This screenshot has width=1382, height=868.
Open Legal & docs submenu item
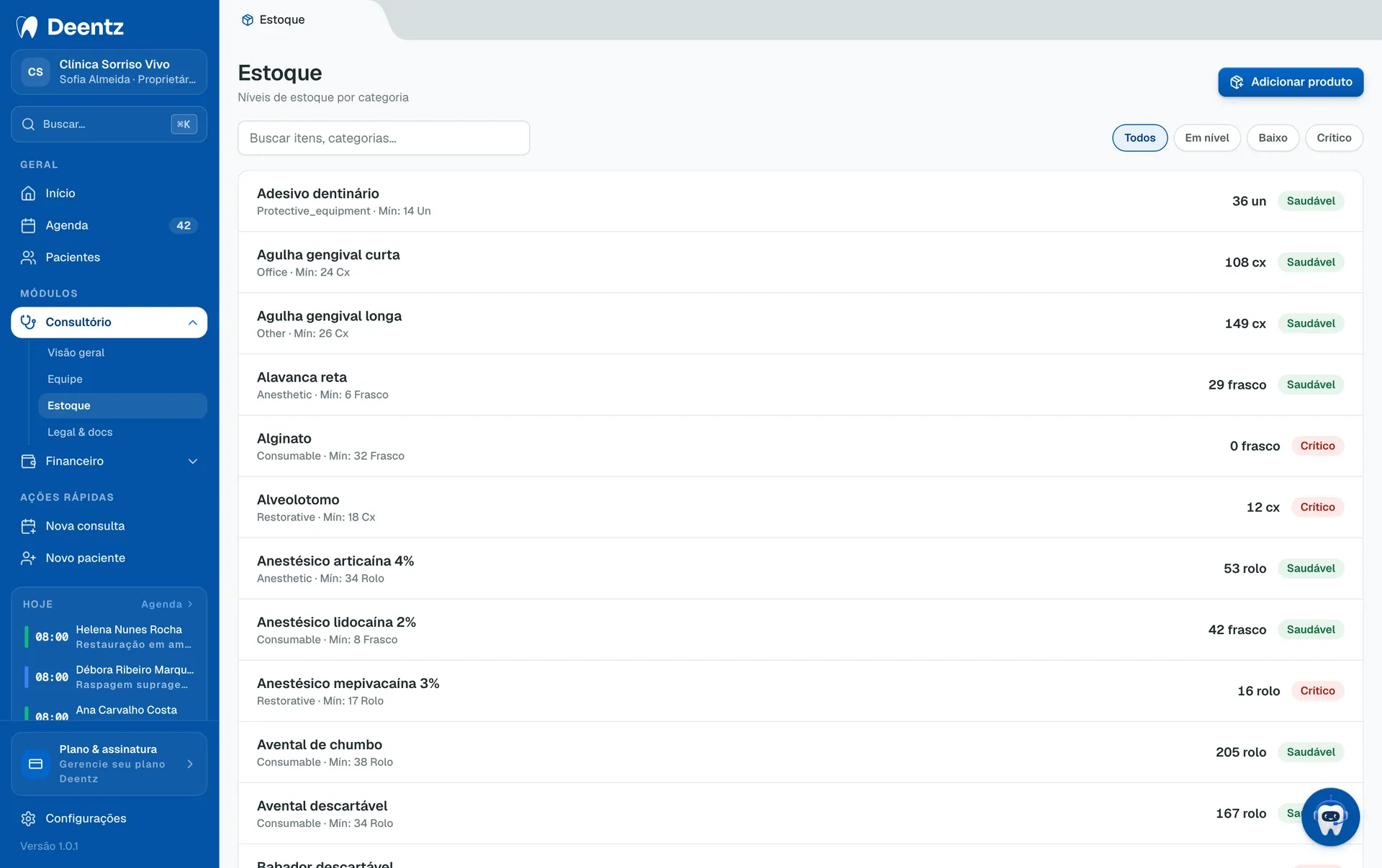point(80,432)
